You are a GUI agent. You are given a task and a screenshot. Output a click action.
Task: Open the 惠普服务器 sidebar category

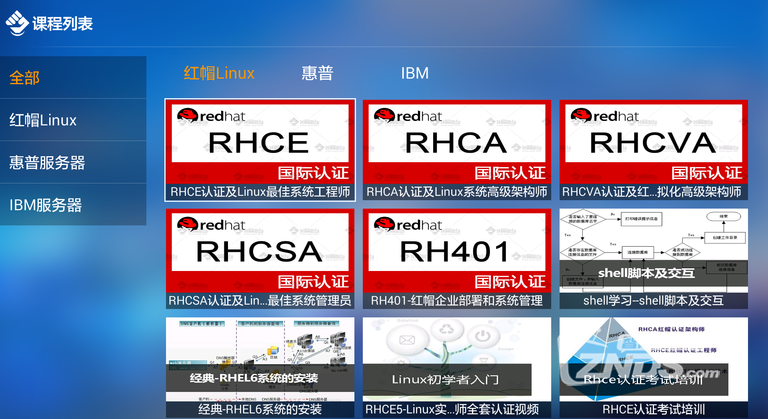[x=73, y=163]
